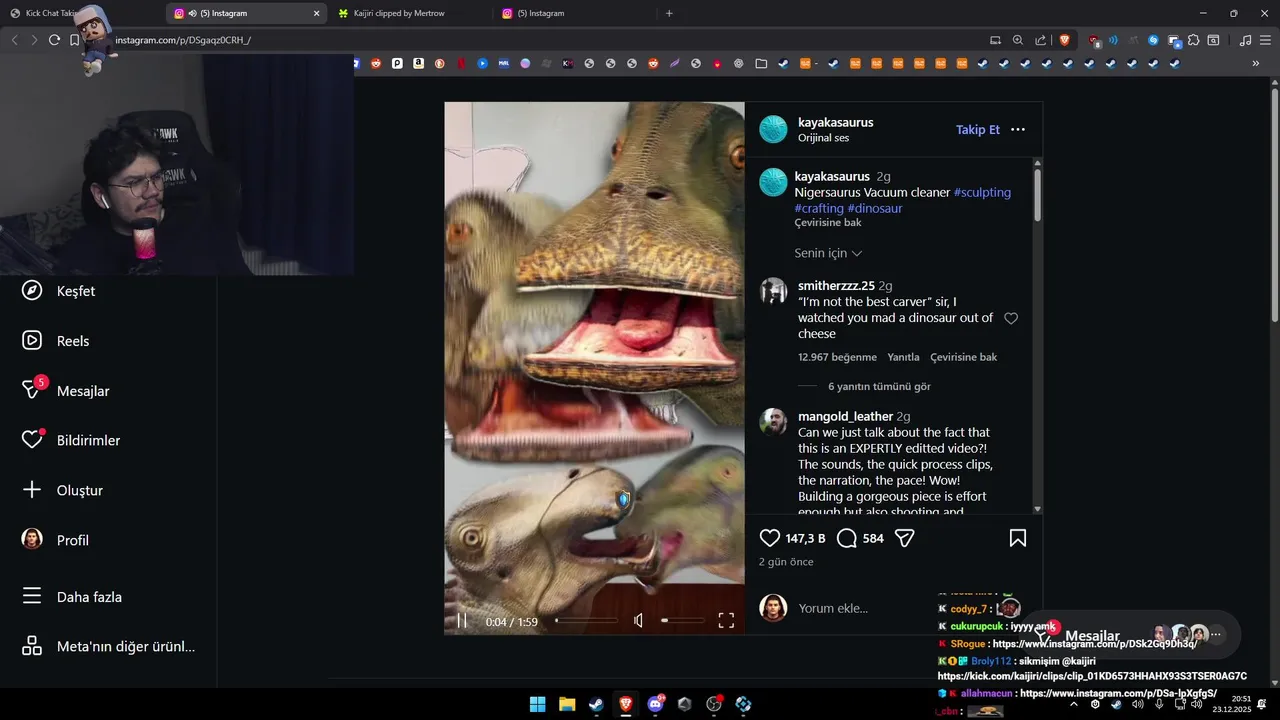This screenshot has height=720, width=1280.
Task: Open the #dinosaur hashtag link
Action: pos(875,208)
